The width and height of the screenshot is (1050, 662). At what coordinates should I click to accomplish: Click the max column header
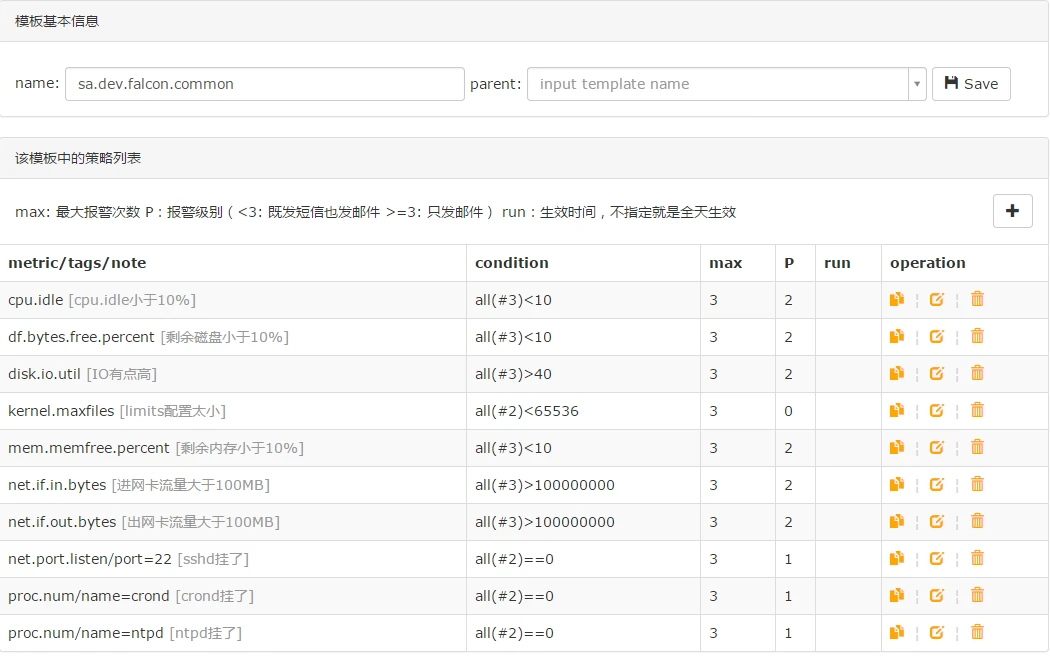(x=726, y=263)
